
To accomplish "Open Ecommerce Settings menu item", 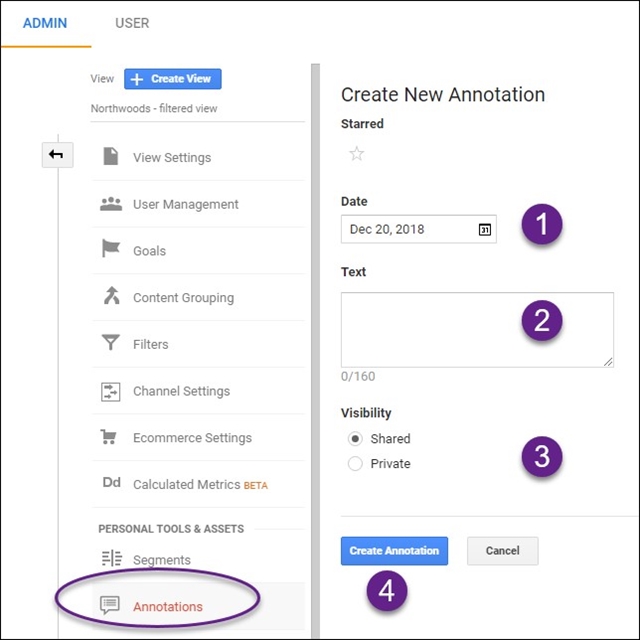I will click(199, 438).
